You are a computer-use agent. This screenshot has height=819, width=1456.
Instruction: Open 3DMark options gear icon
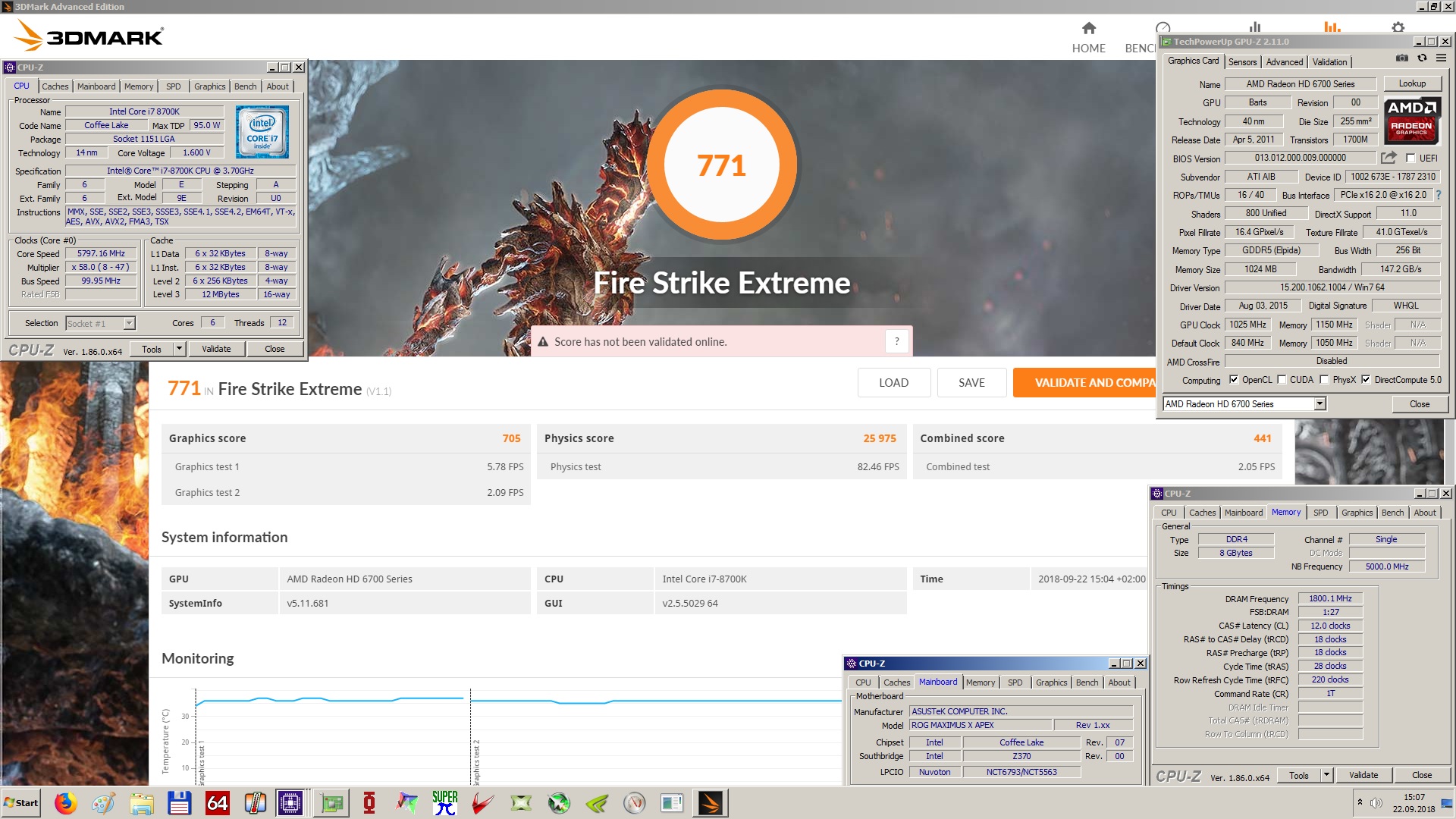click(1398, 27)
